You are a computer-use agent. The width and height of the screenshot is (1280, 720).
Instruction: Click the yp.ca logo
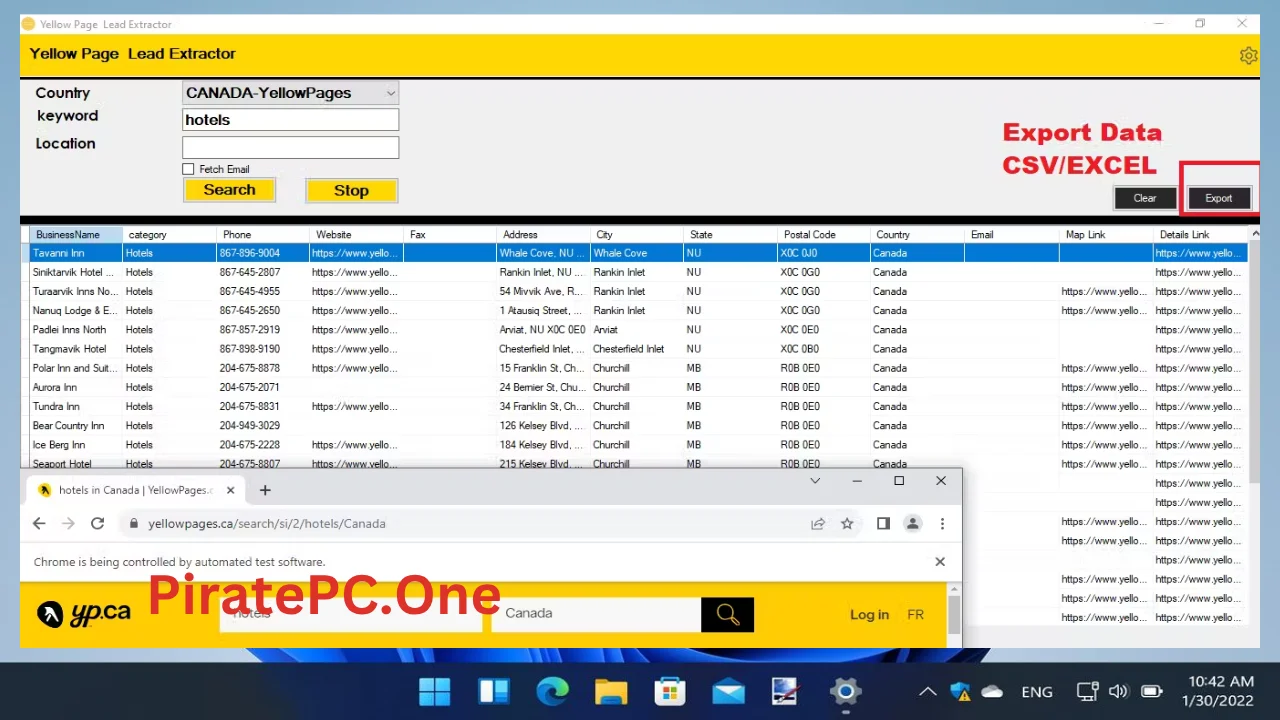point(84,613)
